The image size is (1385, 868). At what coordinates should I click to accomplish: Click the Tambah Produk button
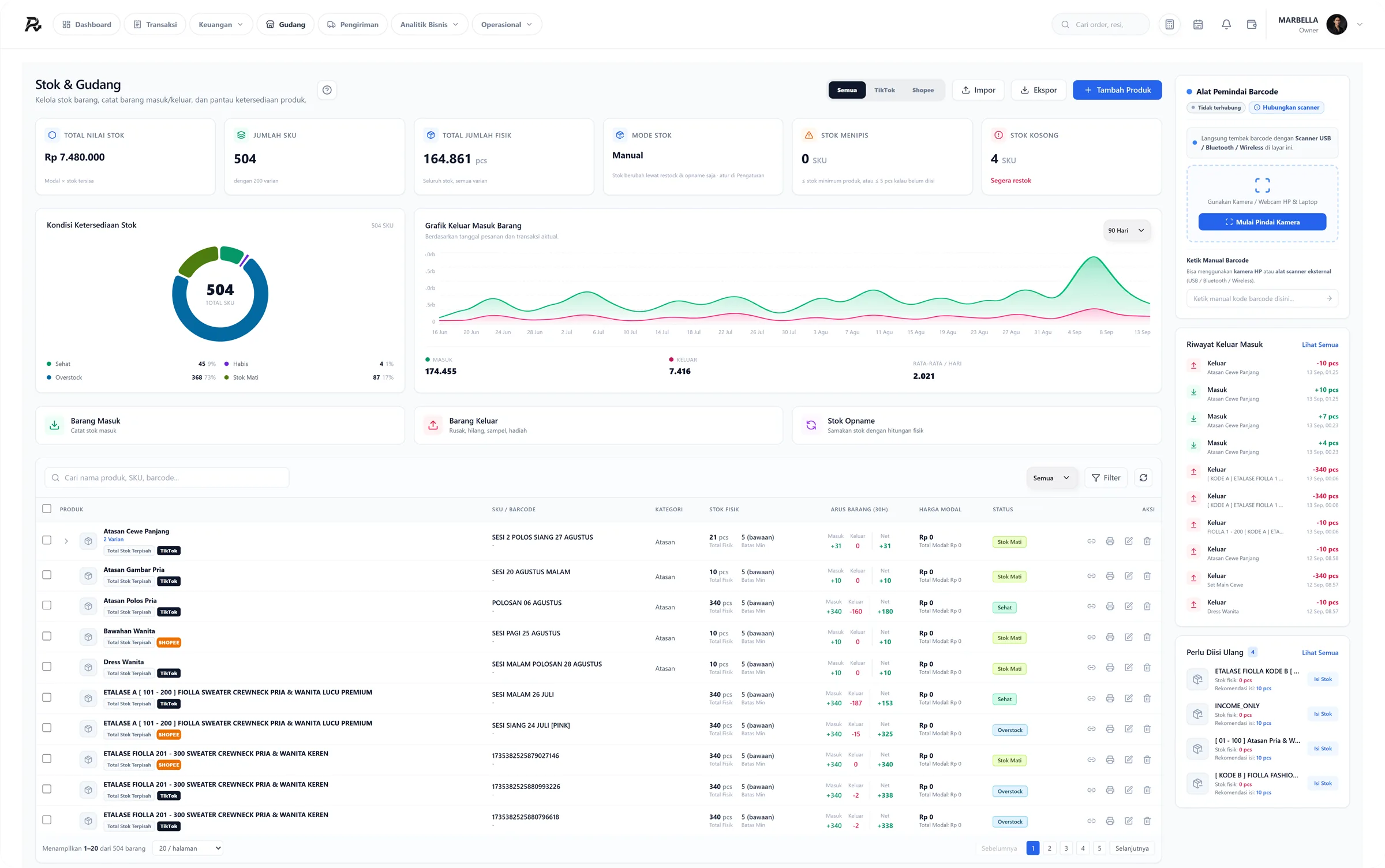click(x=1117, y=90)
